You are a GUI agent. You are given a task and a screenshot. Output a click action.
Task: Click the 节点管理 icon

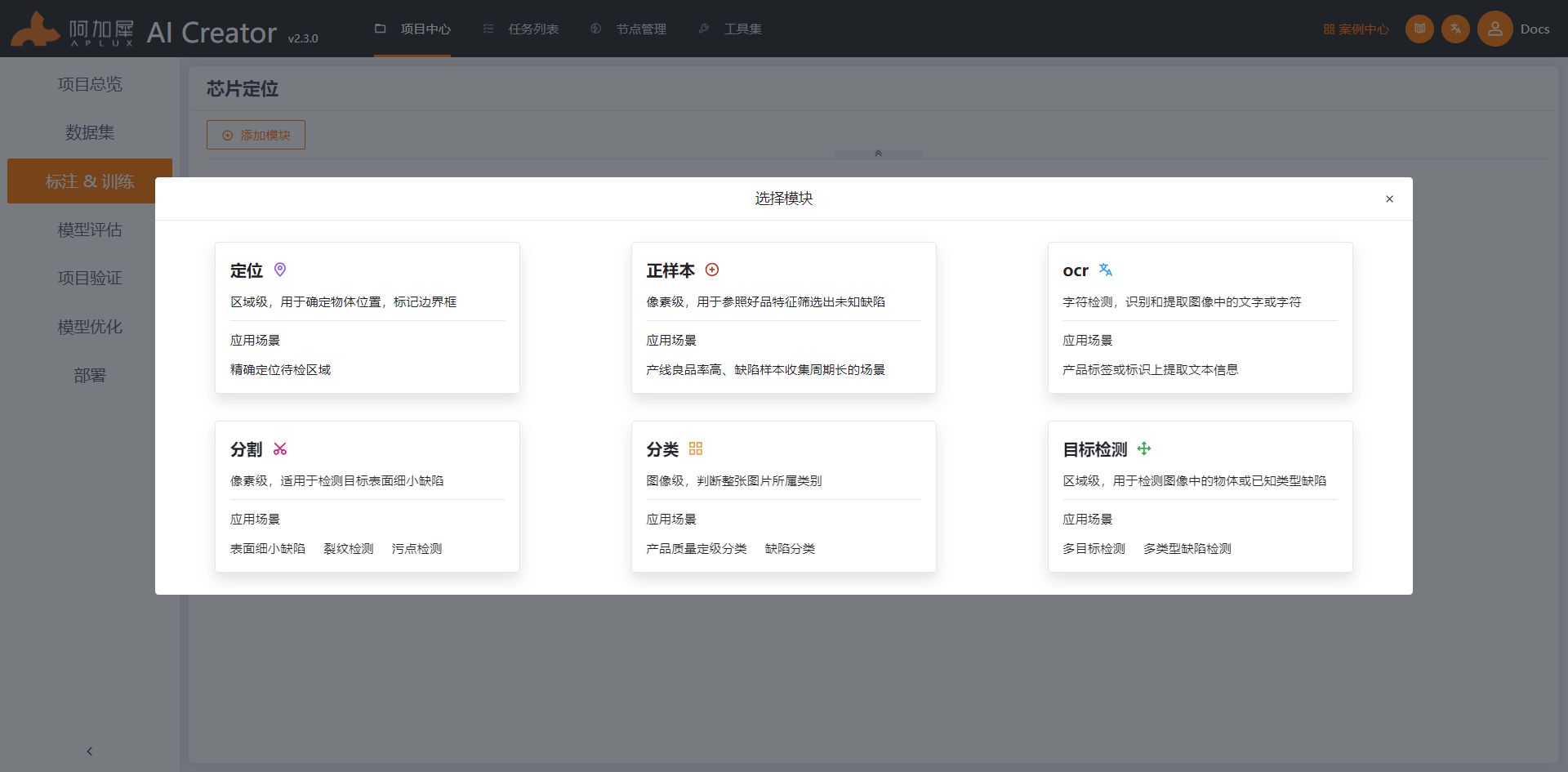596,29
